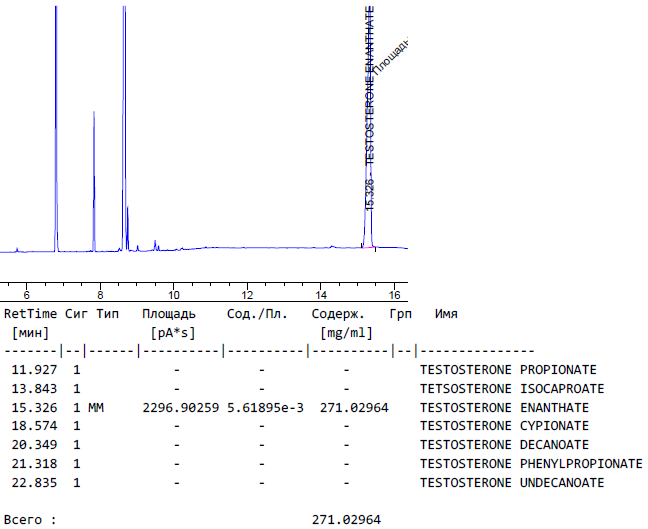
Task: Click the x-axis tick label 10
Action: (x=173, y=295)
